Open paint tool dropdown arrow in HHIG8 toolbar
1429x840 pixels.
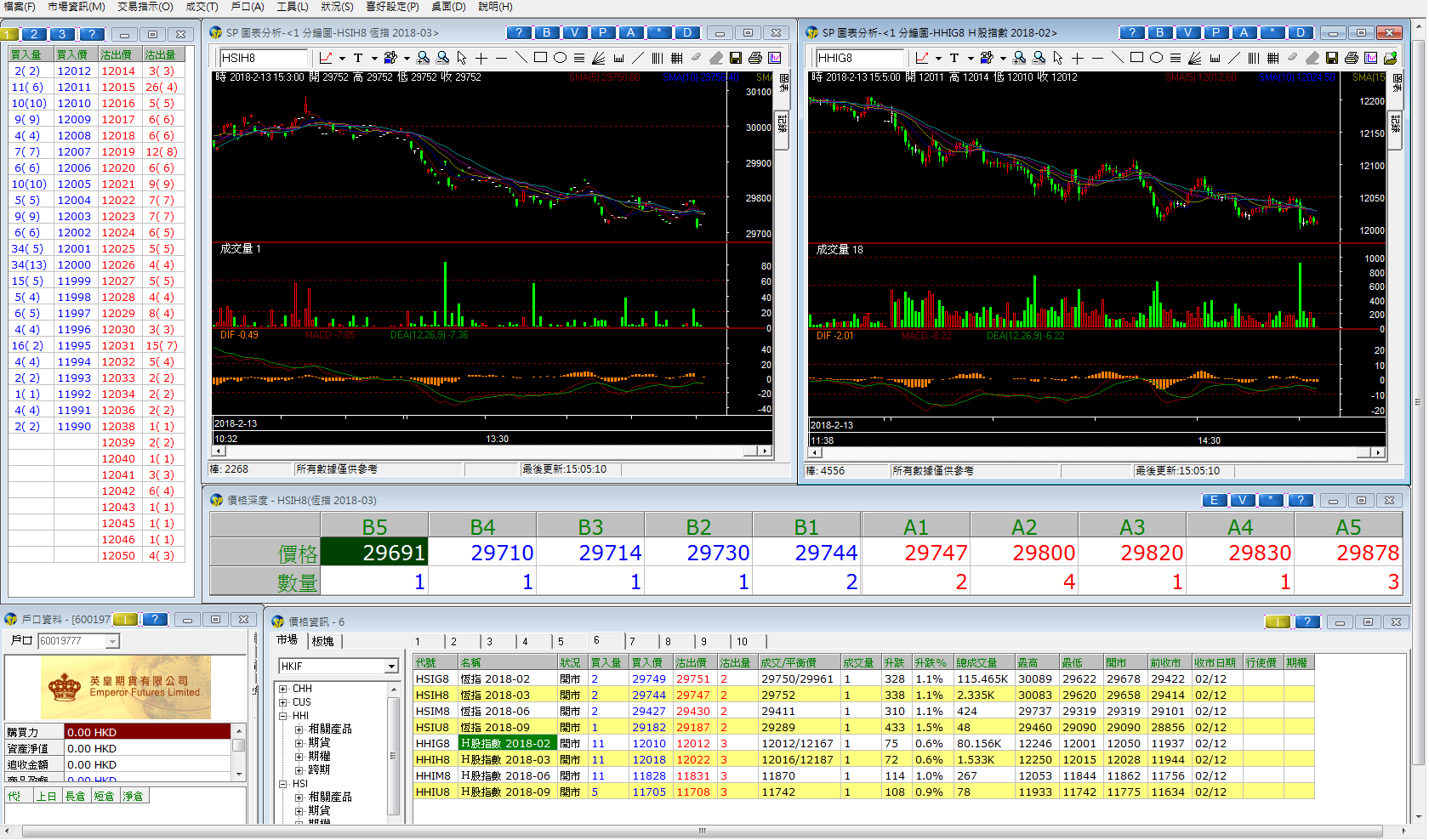point(1003,59)
